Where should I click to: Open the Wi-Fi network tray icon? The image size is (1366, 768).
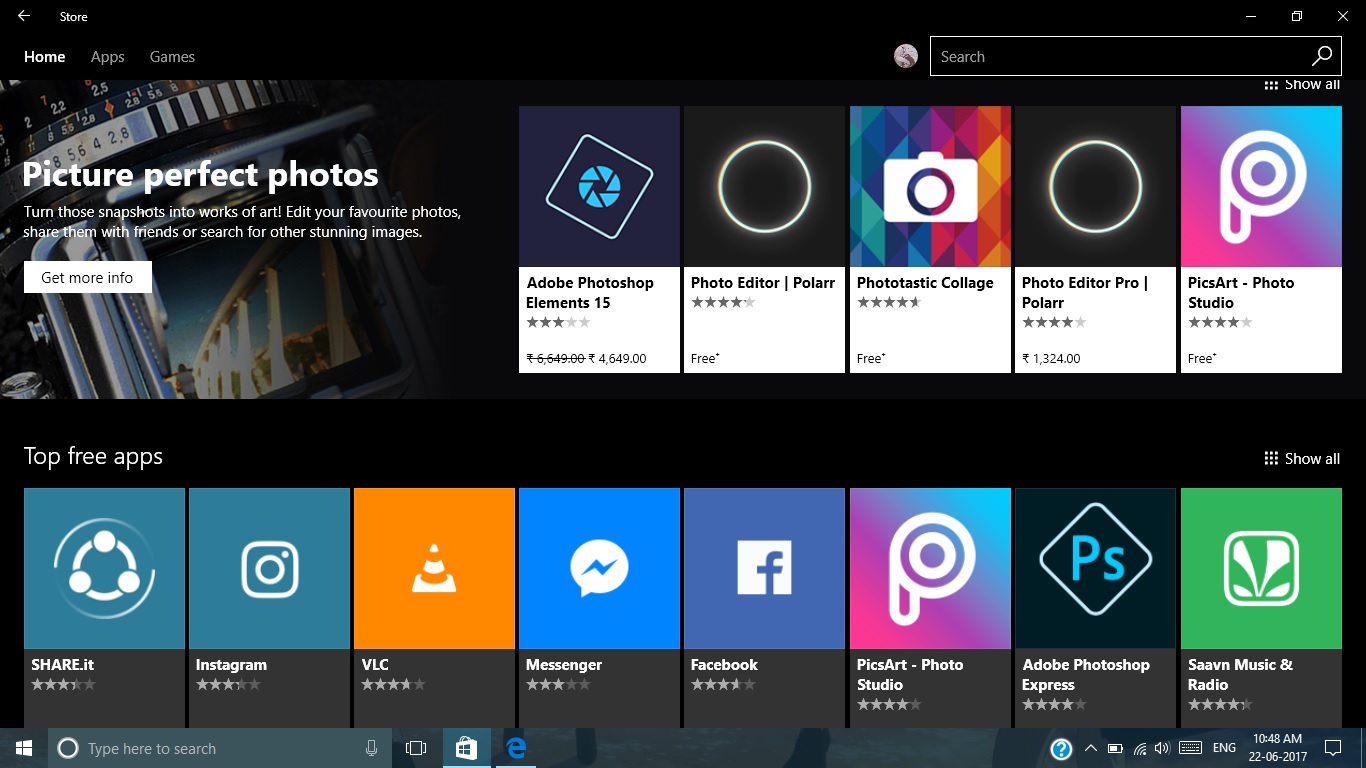pyautogui.click(x=1140, y=748)
